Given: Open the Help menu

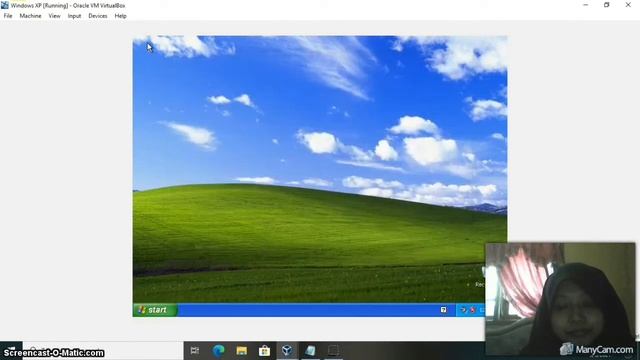Looking at the screenshot, I should click(120, 16).
